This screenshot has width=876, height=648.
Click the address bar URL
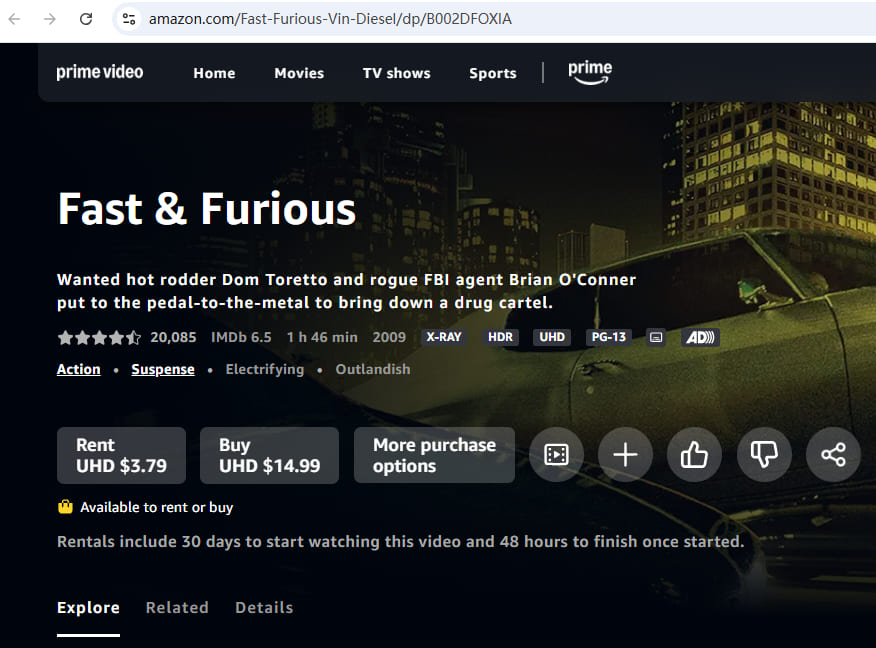click(x=330, y=19)
